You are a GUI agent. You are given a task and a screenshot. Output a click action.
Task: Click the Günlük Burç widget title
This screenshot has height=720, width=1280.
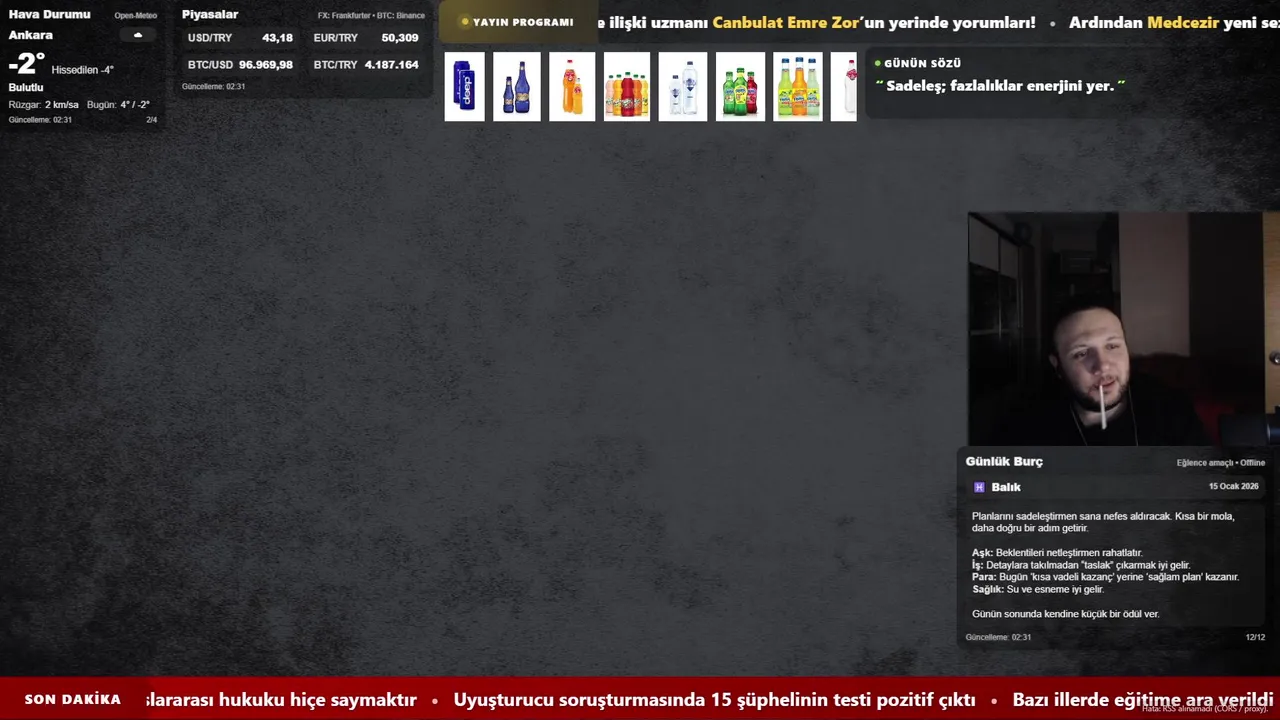point(1004,461)
